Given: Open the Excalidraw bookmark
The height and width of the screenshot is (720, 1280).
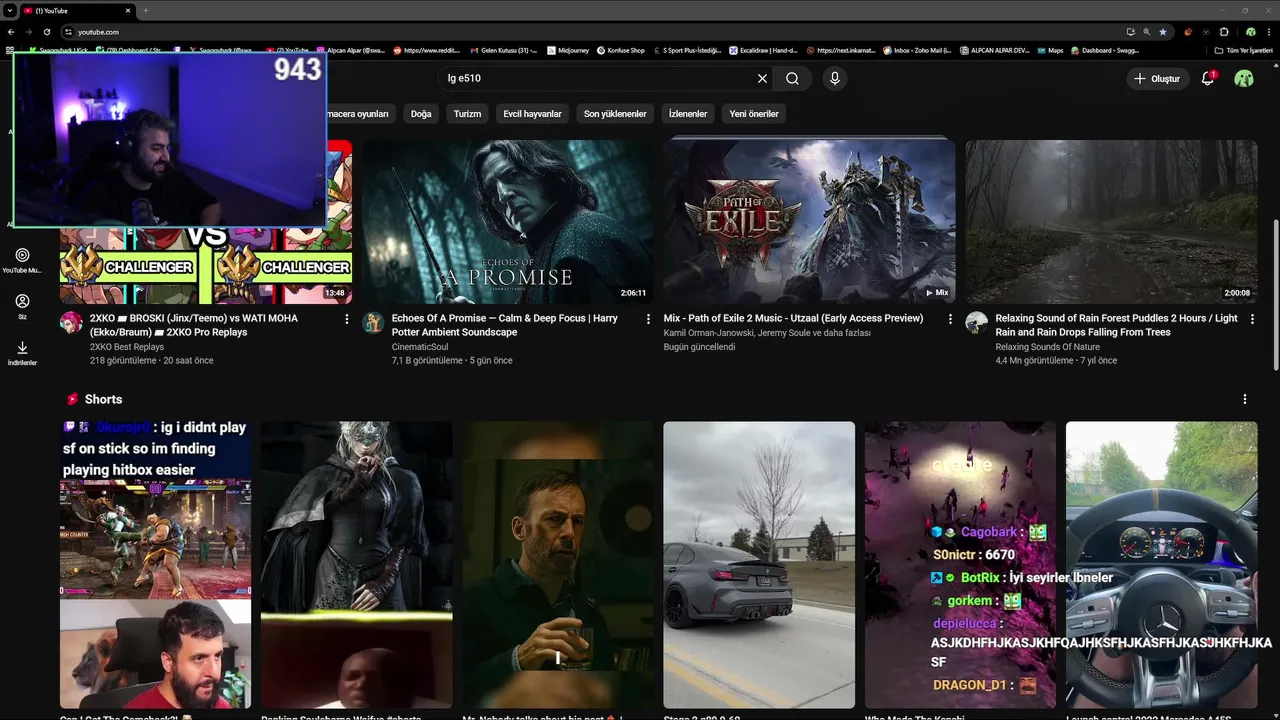Looking at the screenshot, I should coord(762,50).
